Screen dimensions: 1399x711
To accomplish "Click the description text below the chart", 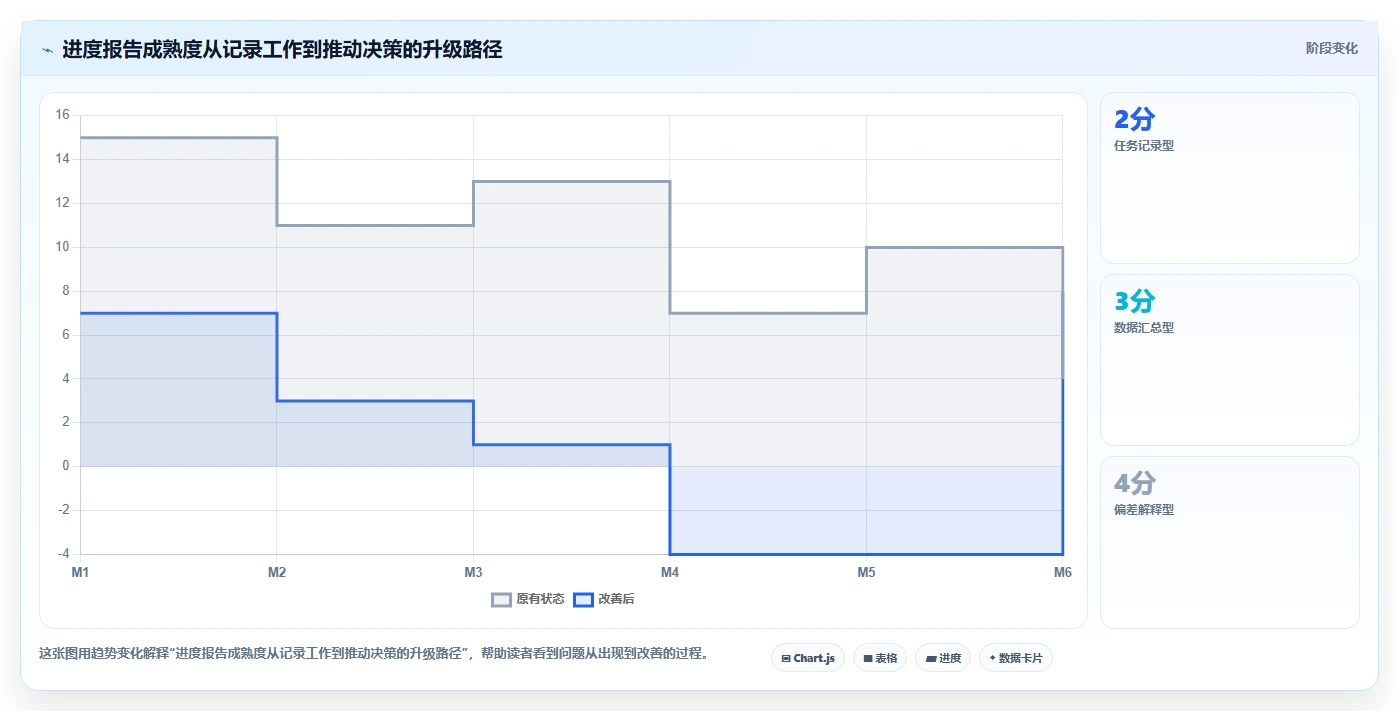I will (374, 654).
